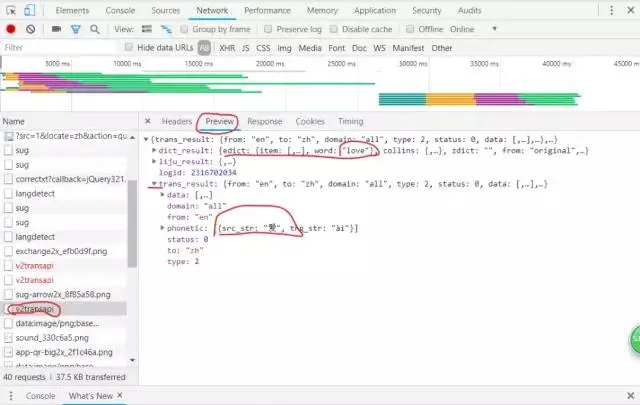Filter requests by WS
640x405 pixels.
(380, 48)
